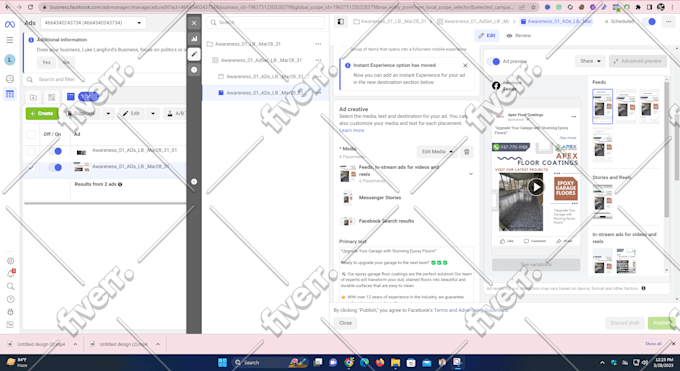This screenshot has width=680, height=371.
Task: Select campaign Awareness_01_LB_Mar28_31 in tree
Action: click(248, 44)
